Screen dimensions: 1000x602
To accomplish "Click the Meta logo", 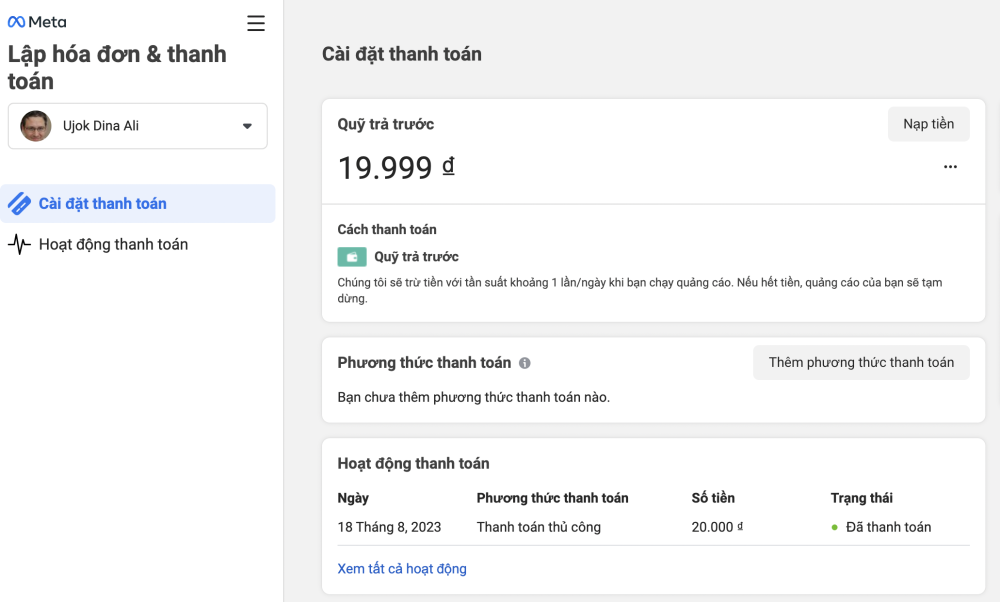I will coord(37,22).
